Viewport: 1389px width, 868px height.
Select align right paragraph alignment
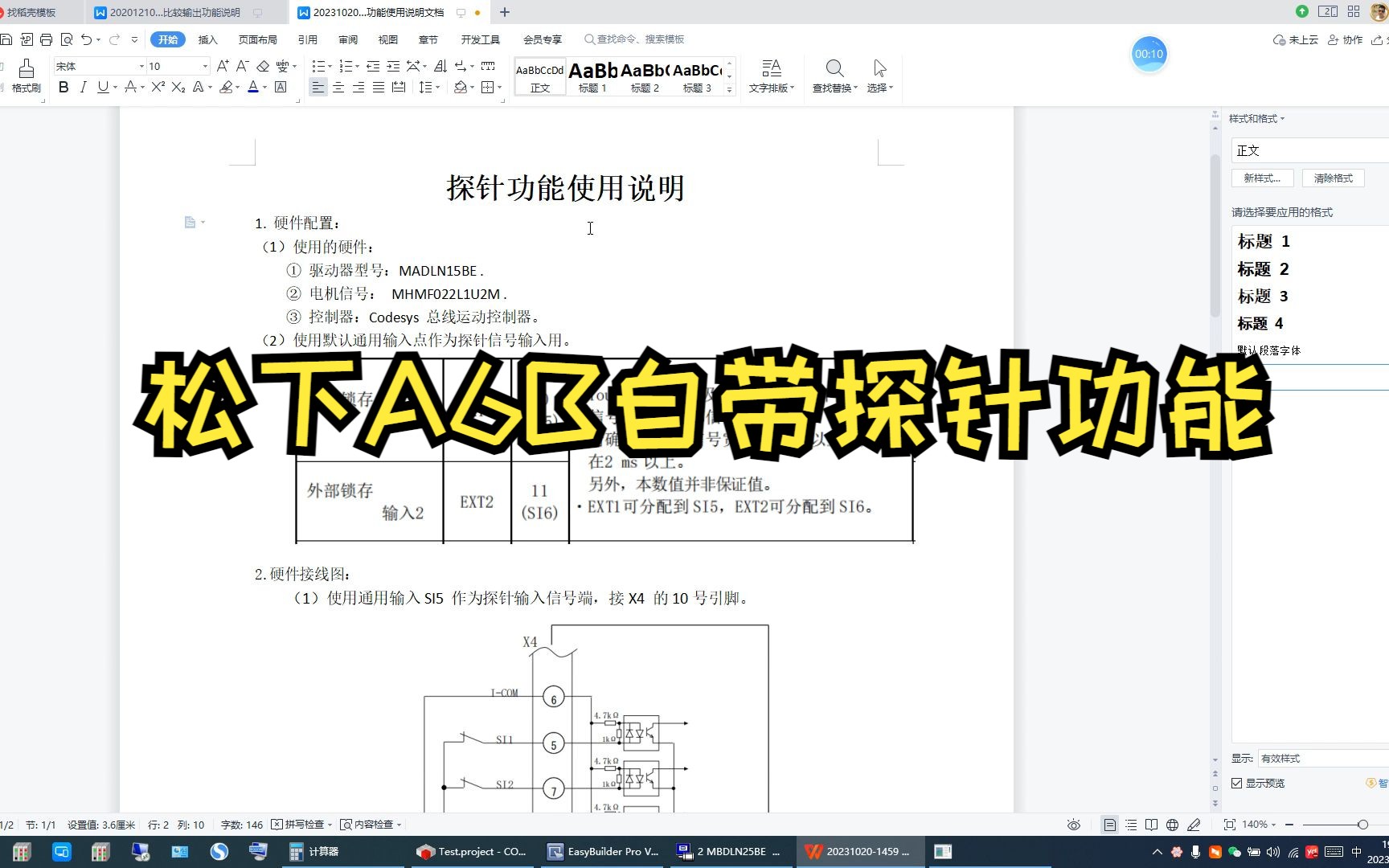359,87
